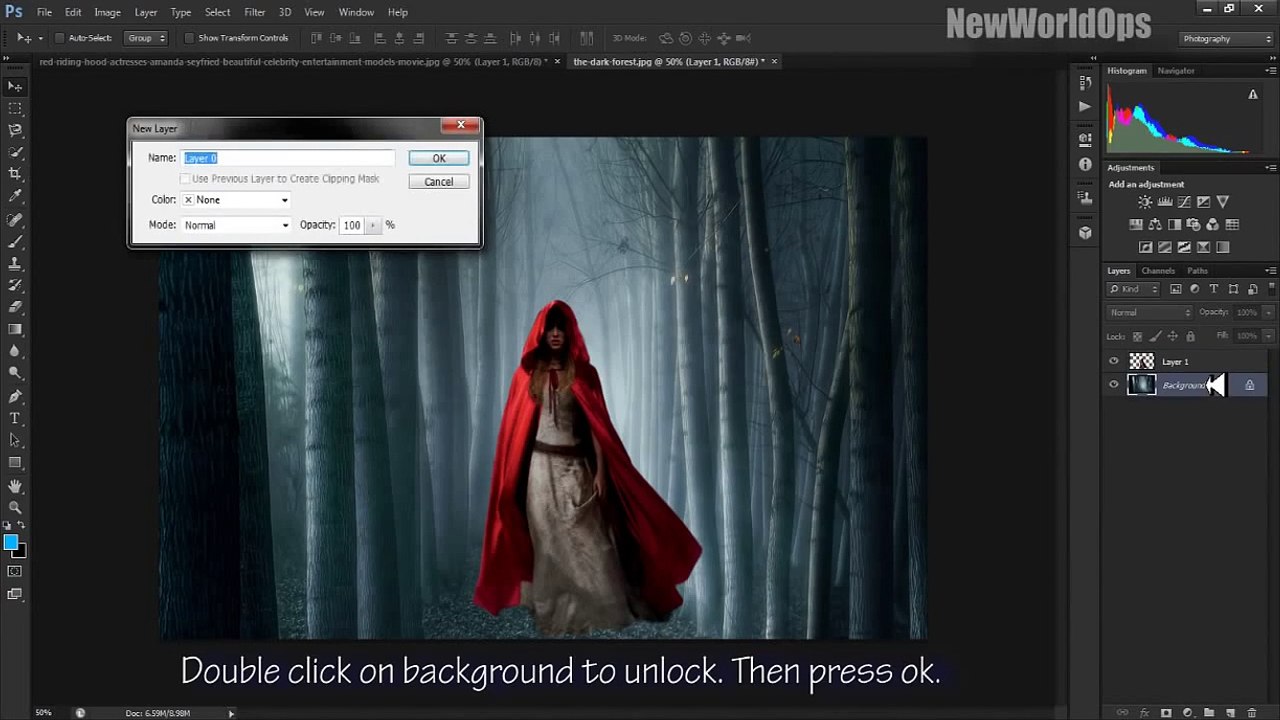
Task: Add a Levels adjustment
Action: [1165, 202]
